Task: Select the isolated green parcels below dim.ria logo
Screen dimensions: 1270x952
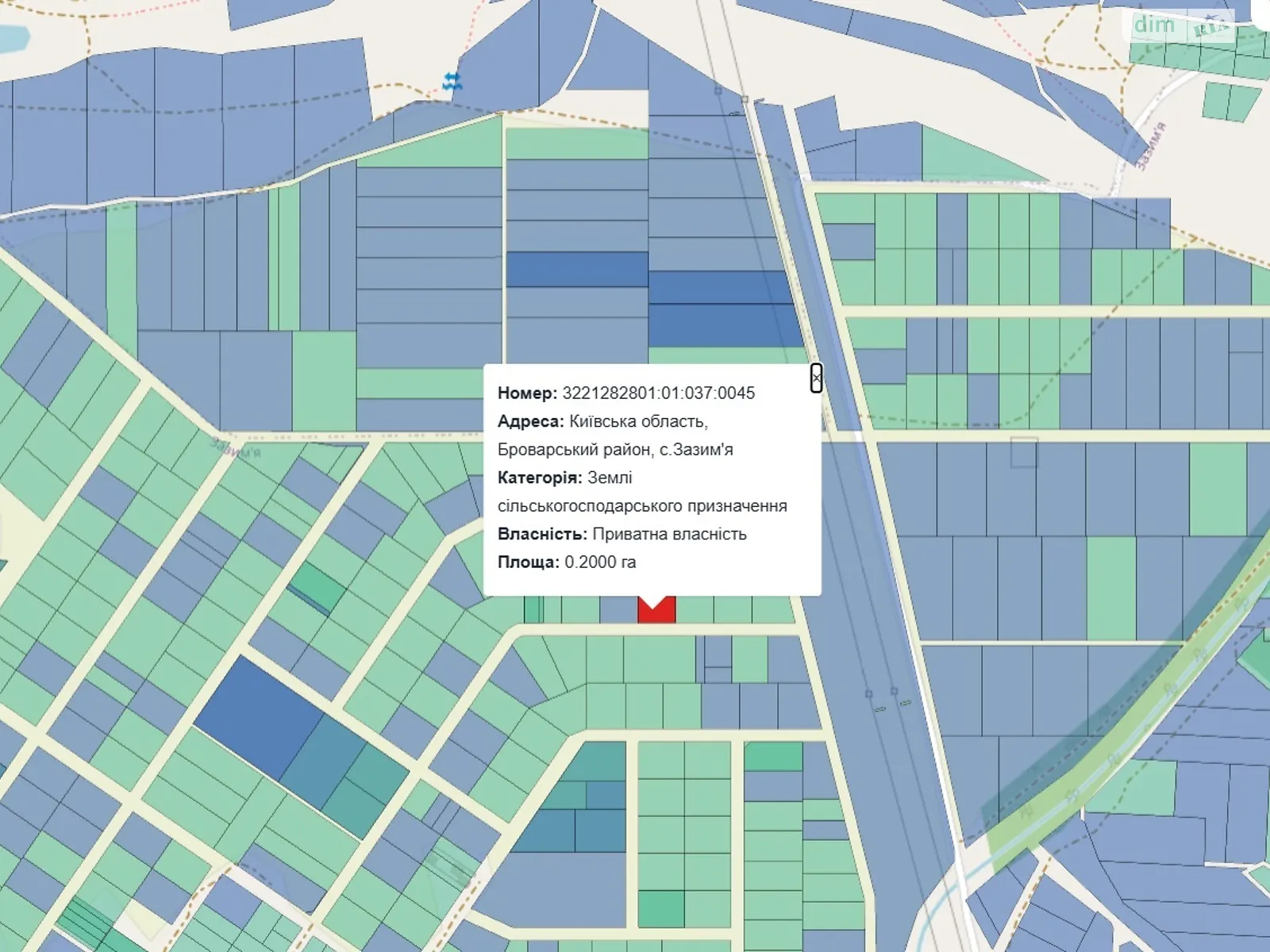Action: click(1230, 101)
